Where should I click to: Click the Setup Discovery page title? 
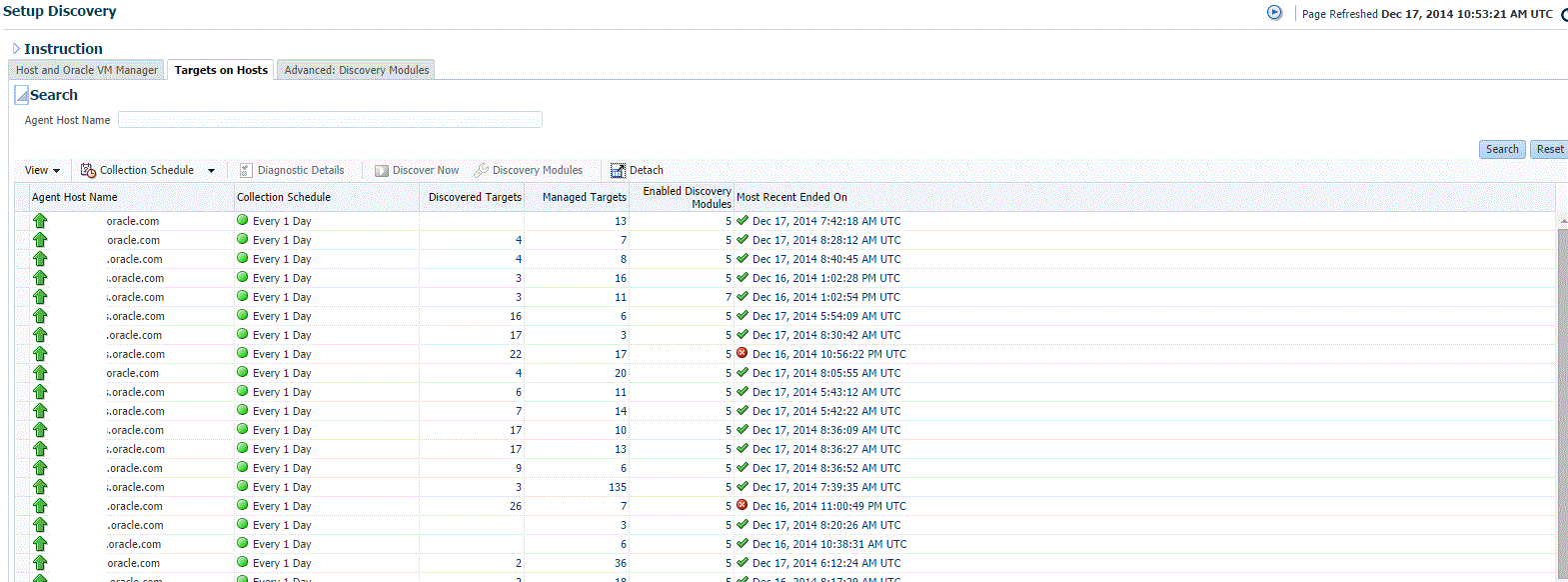[60, 11]
